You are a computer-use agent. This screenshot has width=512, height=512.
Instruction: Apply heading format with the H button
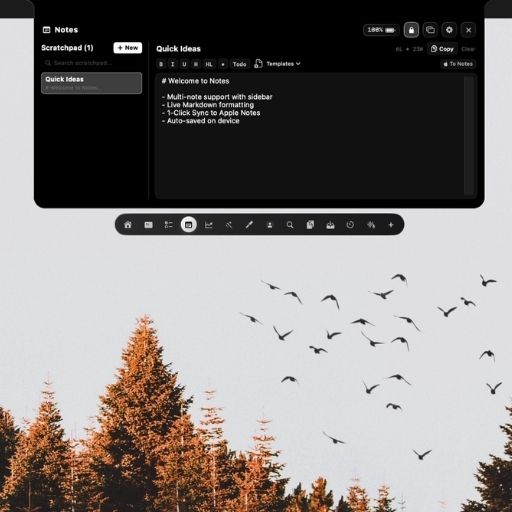(x=196, y=64)
